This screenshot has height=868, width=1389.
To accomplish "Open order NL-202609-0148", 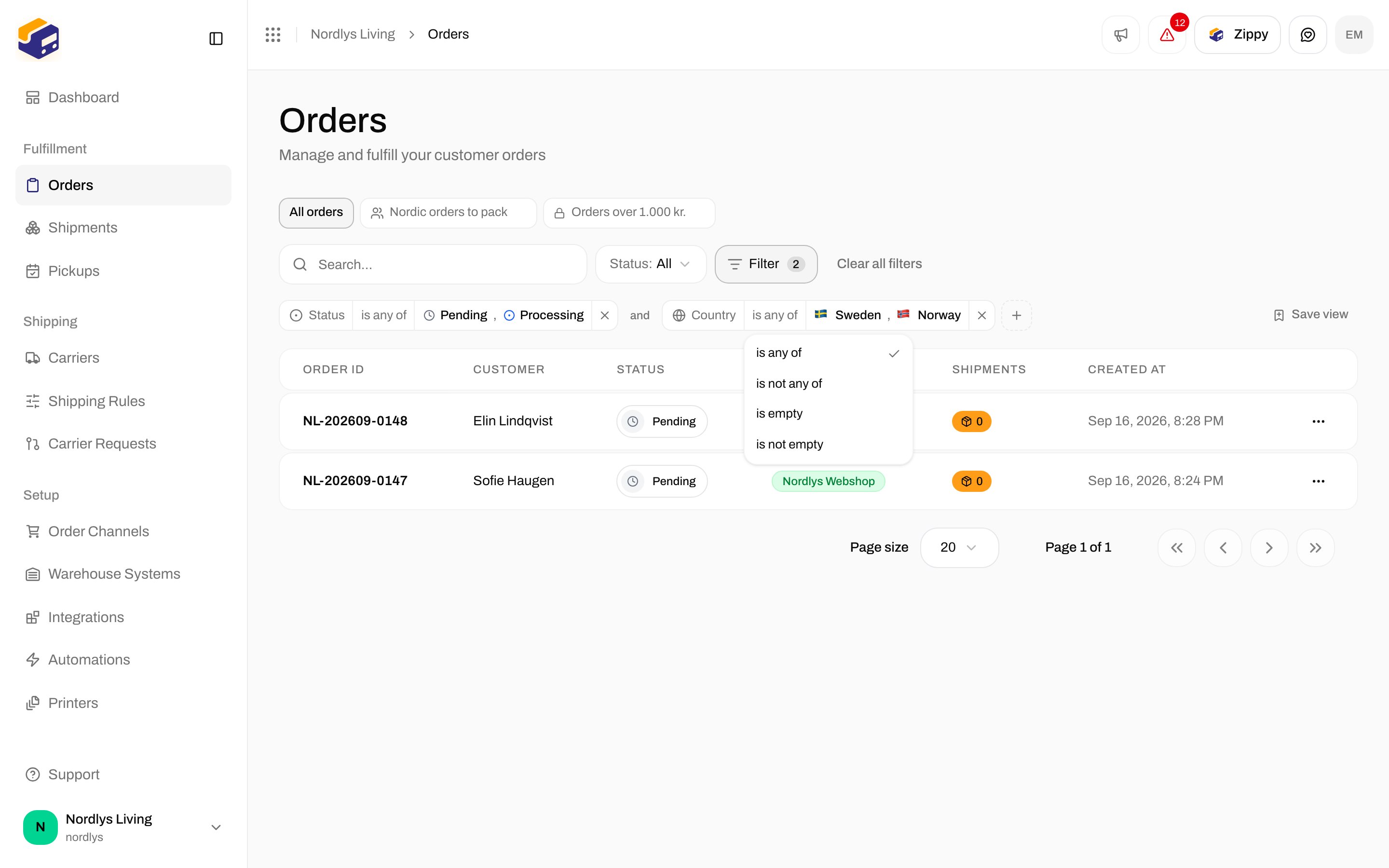I will (x=355, y=421).
